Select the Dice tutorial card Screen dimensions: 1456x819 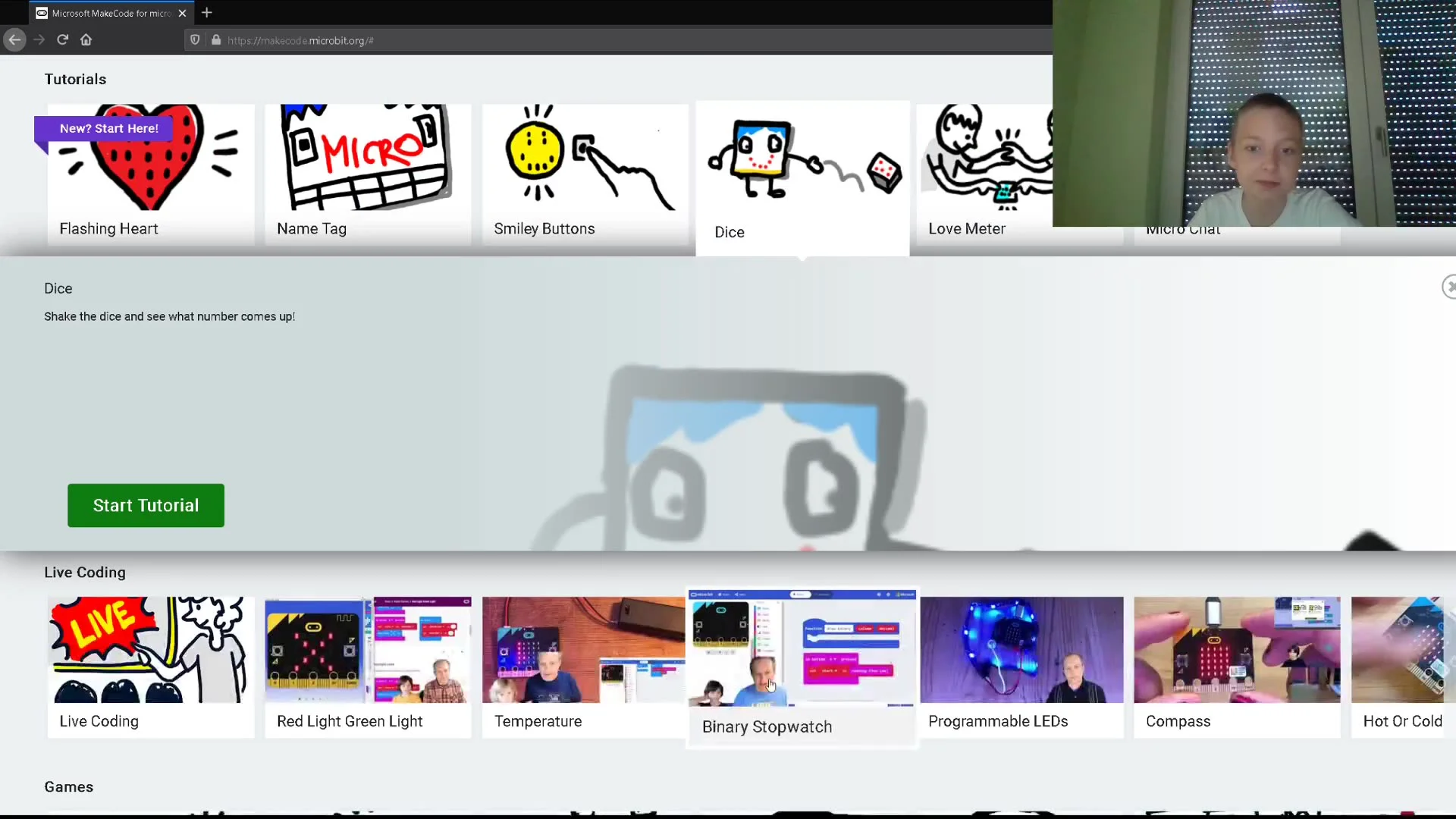pyautogui.click(x=802, y=178)
